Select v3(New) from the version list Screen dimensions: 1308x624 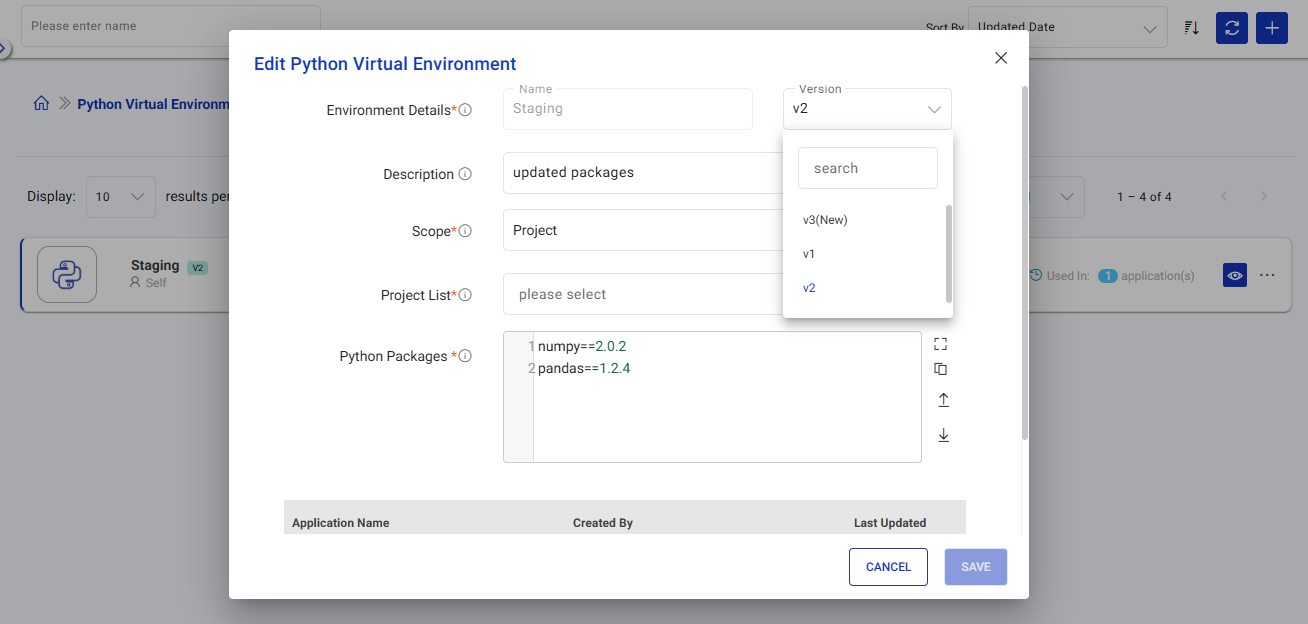tap(825, 220)
